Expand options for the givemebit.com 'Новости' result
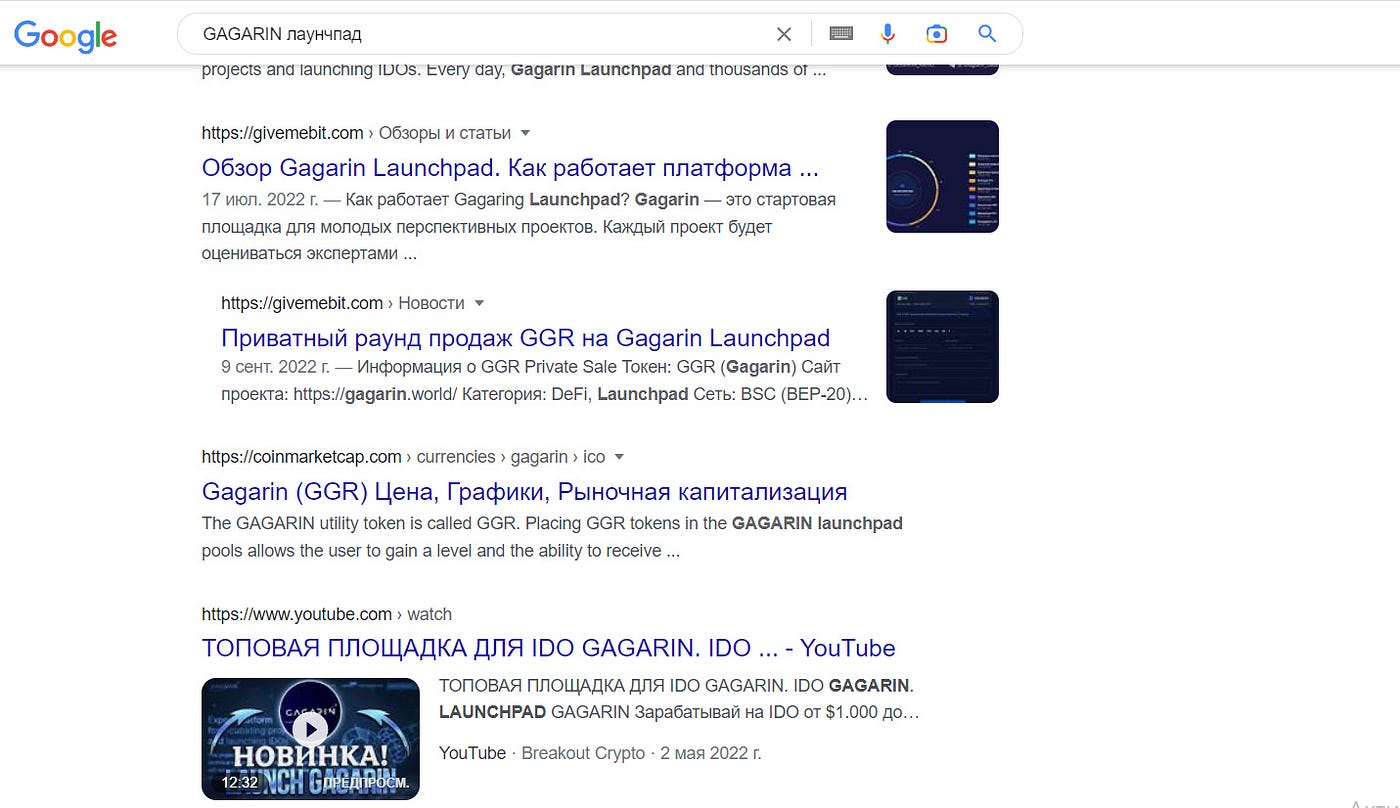1400x808 pixels. point(480,303)
